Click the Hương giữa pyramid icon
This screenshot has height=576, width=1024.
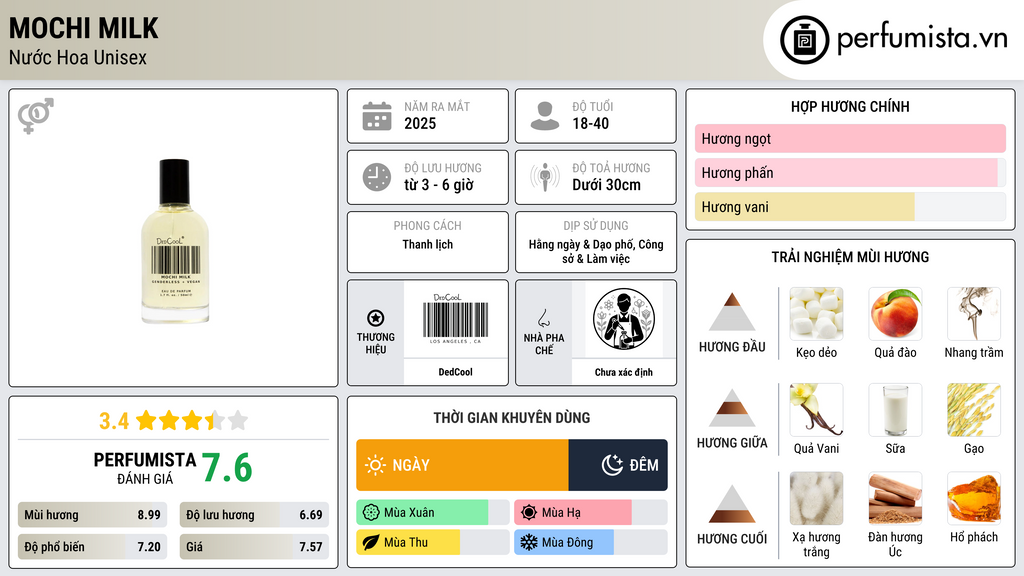(x=732, y=408)
